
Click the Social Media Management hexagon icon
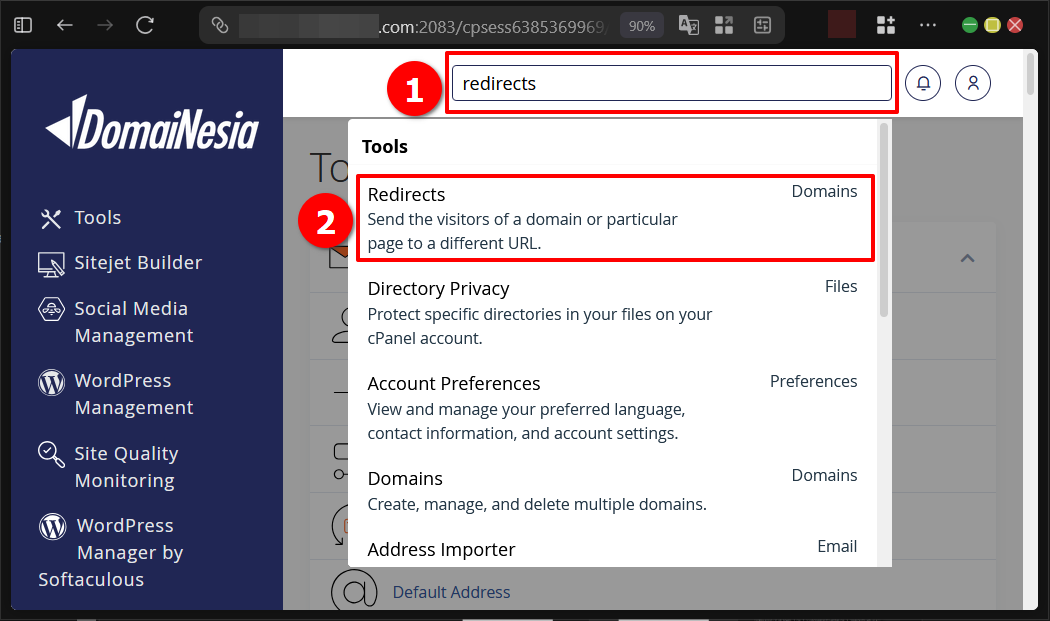click(x=50, y=308)
